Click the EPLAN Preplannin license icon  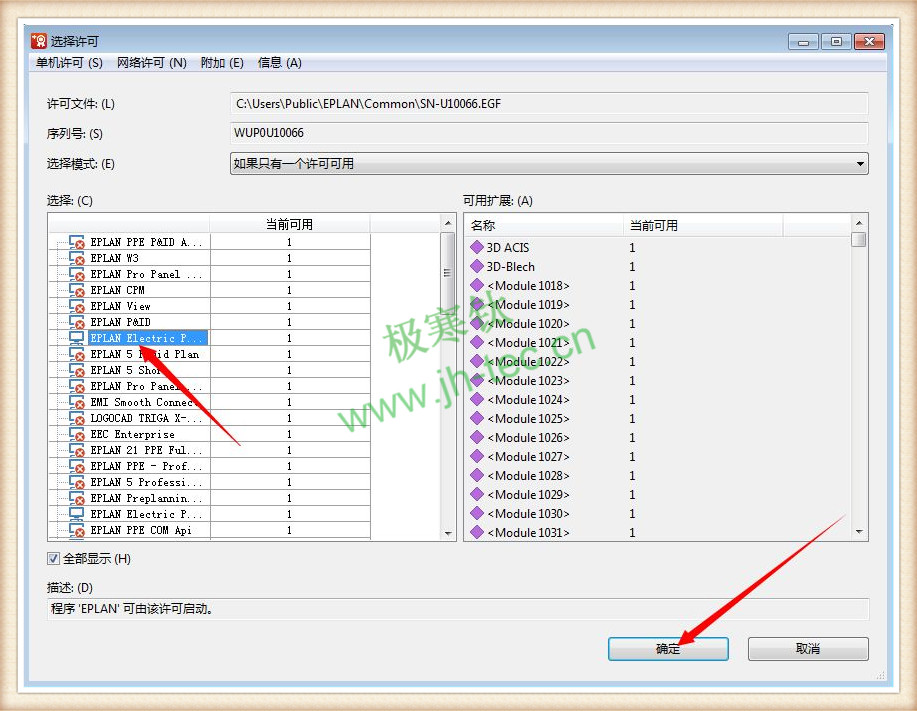click(77, 498)
